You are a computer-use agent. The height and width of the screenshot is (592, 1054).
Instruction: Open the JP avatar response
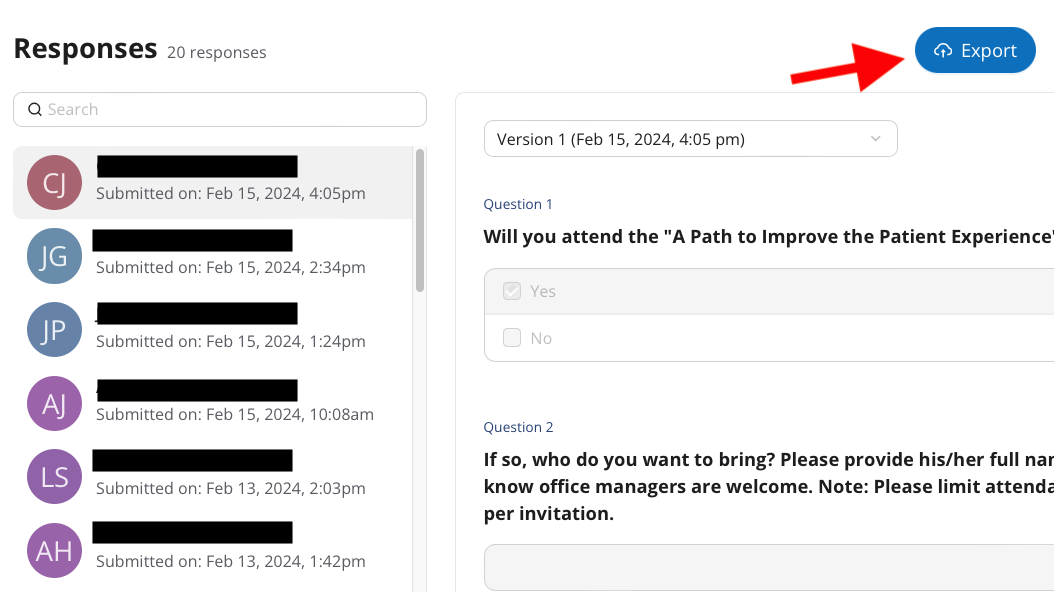[x=54, y=330]
